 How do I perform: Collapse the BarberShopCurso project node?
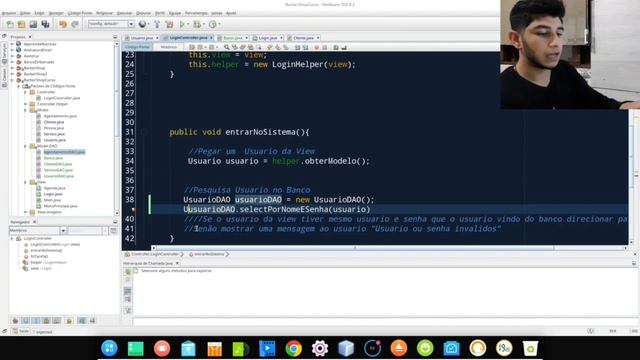point(12,80)
